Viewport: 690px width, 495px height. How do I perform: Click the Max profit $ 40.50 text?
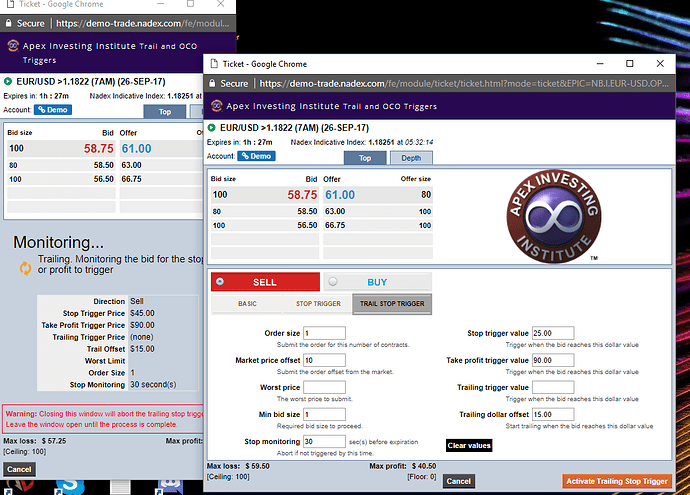point(402,466)
